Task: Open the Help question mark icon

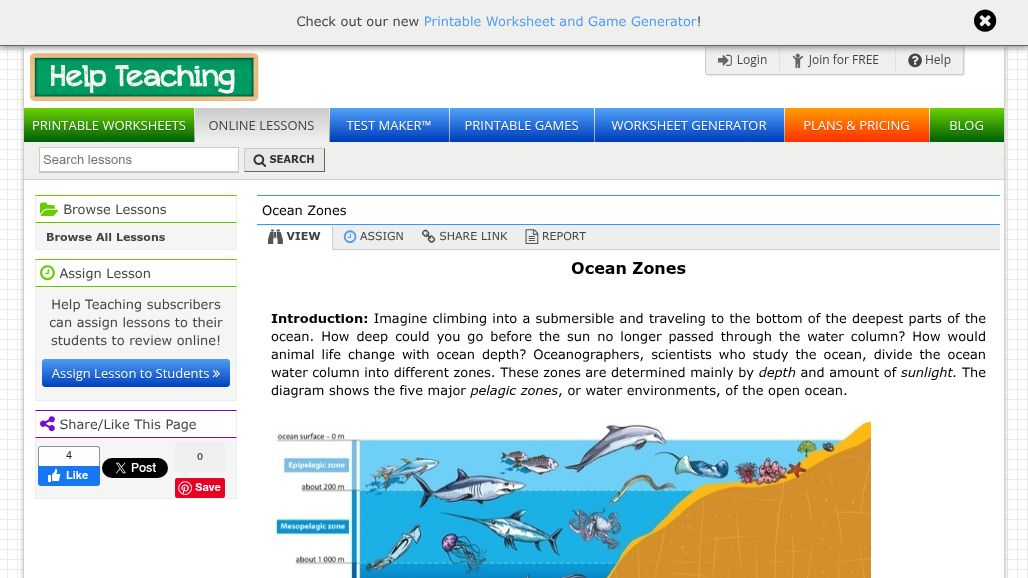Action: click(x=917, y=59)
